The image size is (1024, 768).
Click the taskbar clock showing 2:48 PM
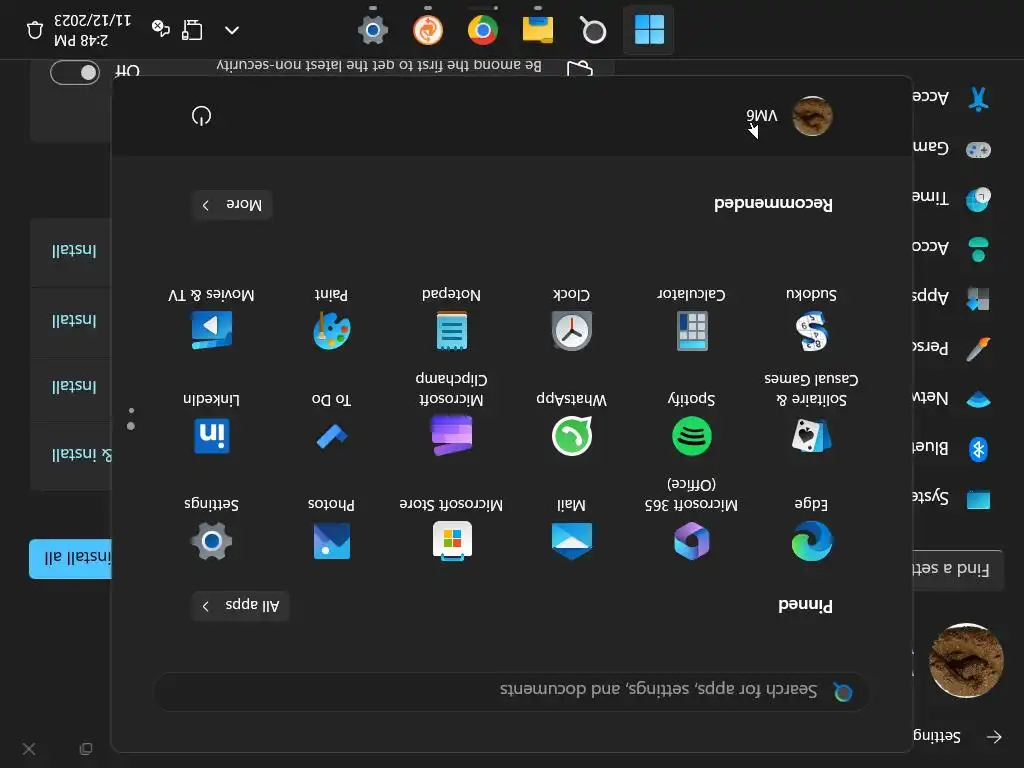point(92,30)
